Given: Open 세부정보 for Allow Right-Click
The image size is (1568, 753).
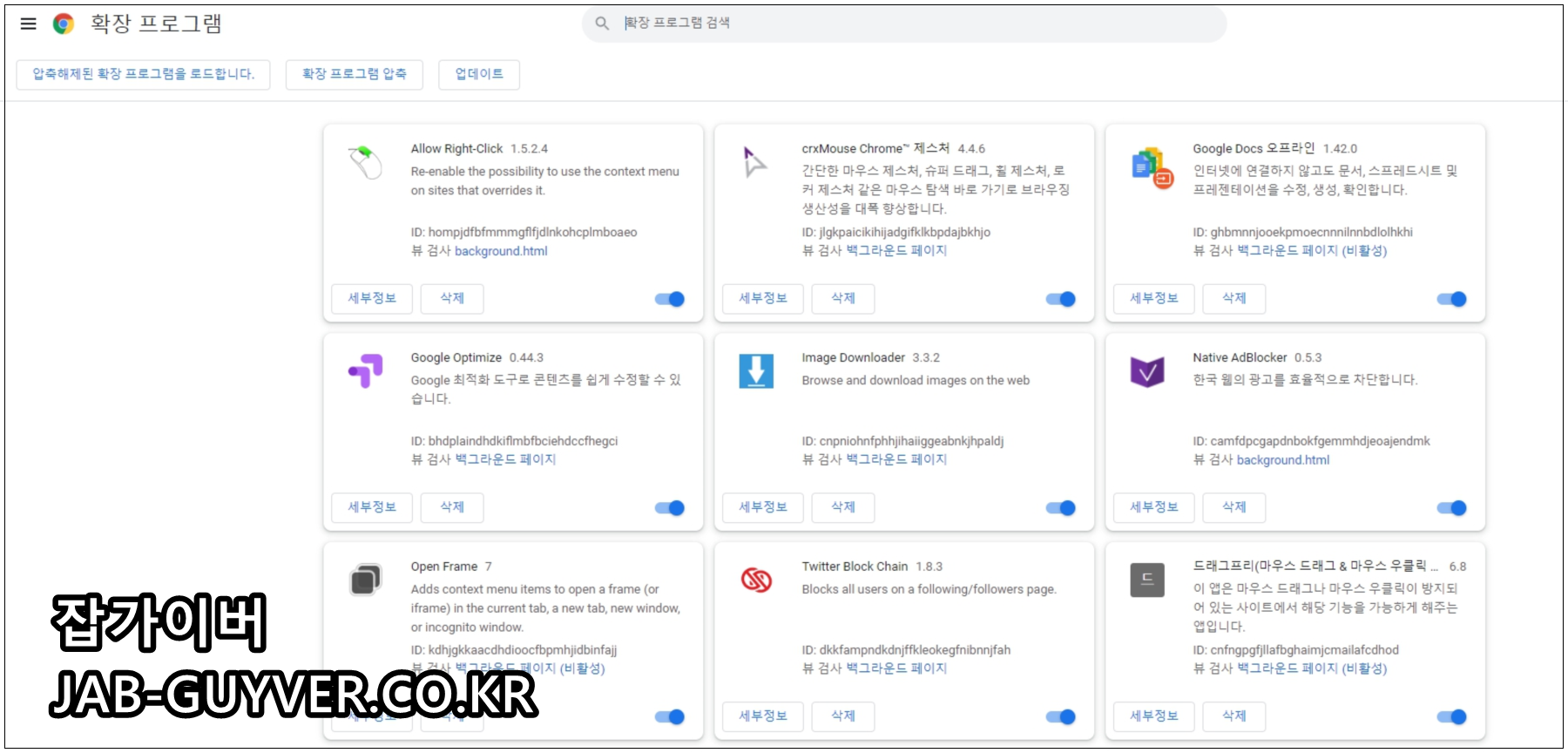Looking at the screenshot, I should (x=372, y=298).
